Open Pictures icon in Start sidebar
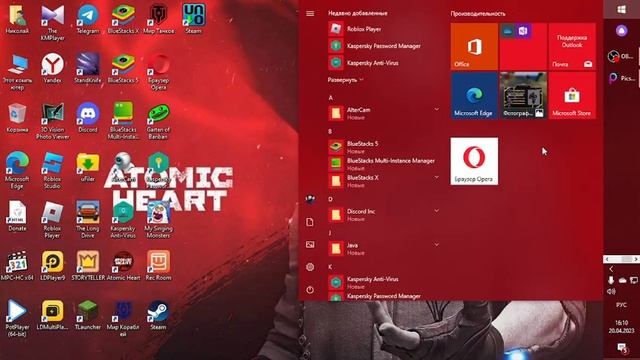This screenshot has height=360, width=640. point(310,244)
